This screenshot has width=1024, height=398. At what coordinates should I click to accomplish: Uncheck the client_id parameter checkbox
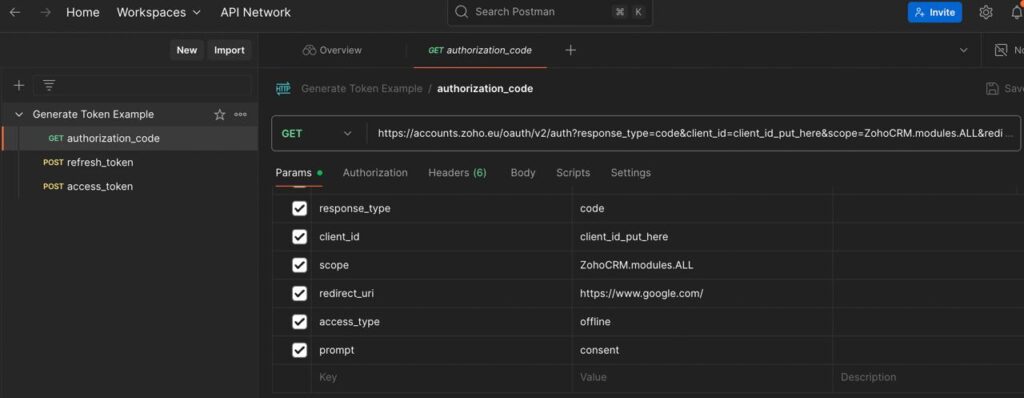pyautogui.click(x=299, y=237)
